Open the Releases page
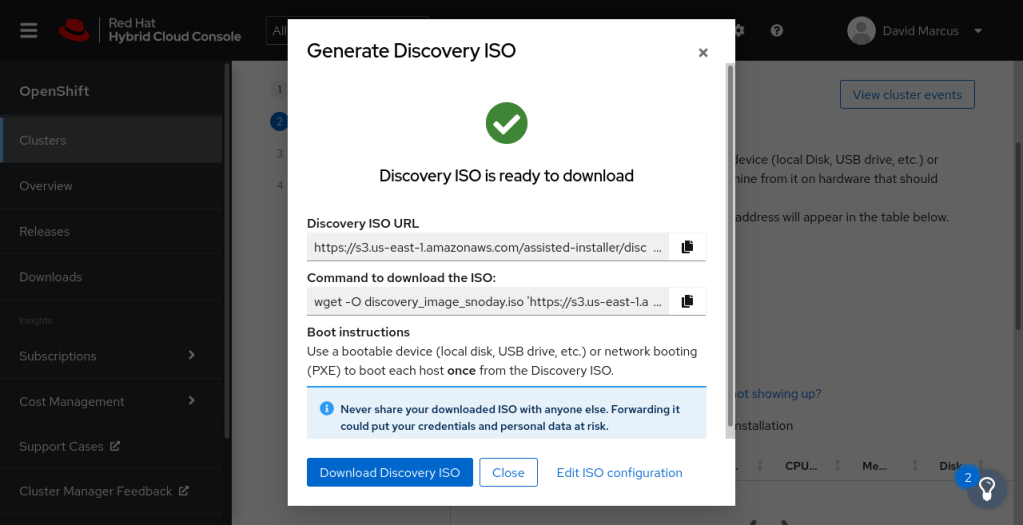The image size is (1023, 525). (x=45, y=231)
